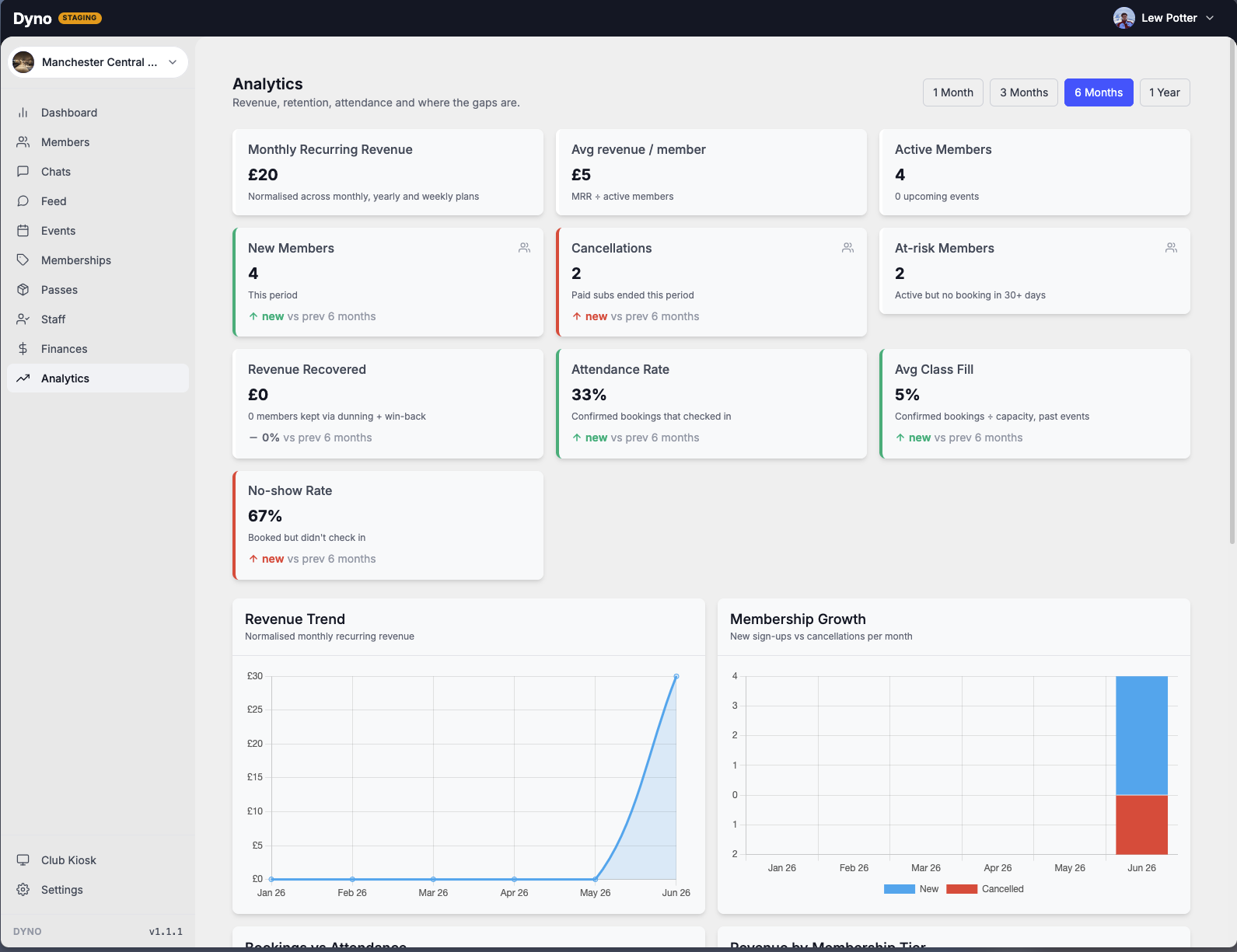Viewport: 1237px width, 952px height.
Task: Click people icon on At-risk Members card
Action: [1172, 248]
